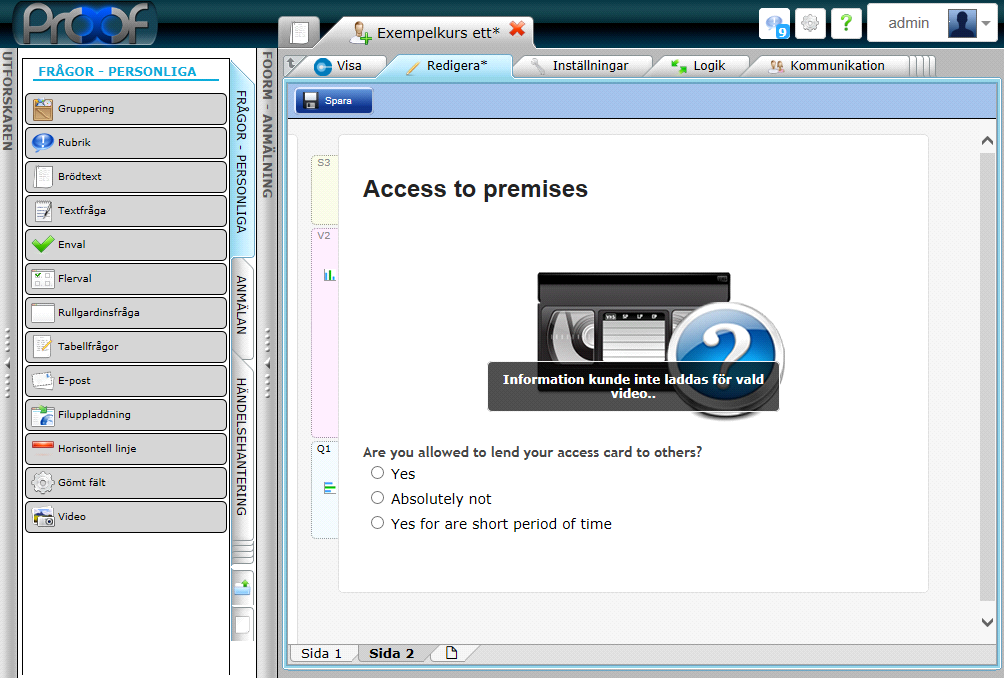Select the 'Yes' radio option
The image size is (1004, 678).
377,473
